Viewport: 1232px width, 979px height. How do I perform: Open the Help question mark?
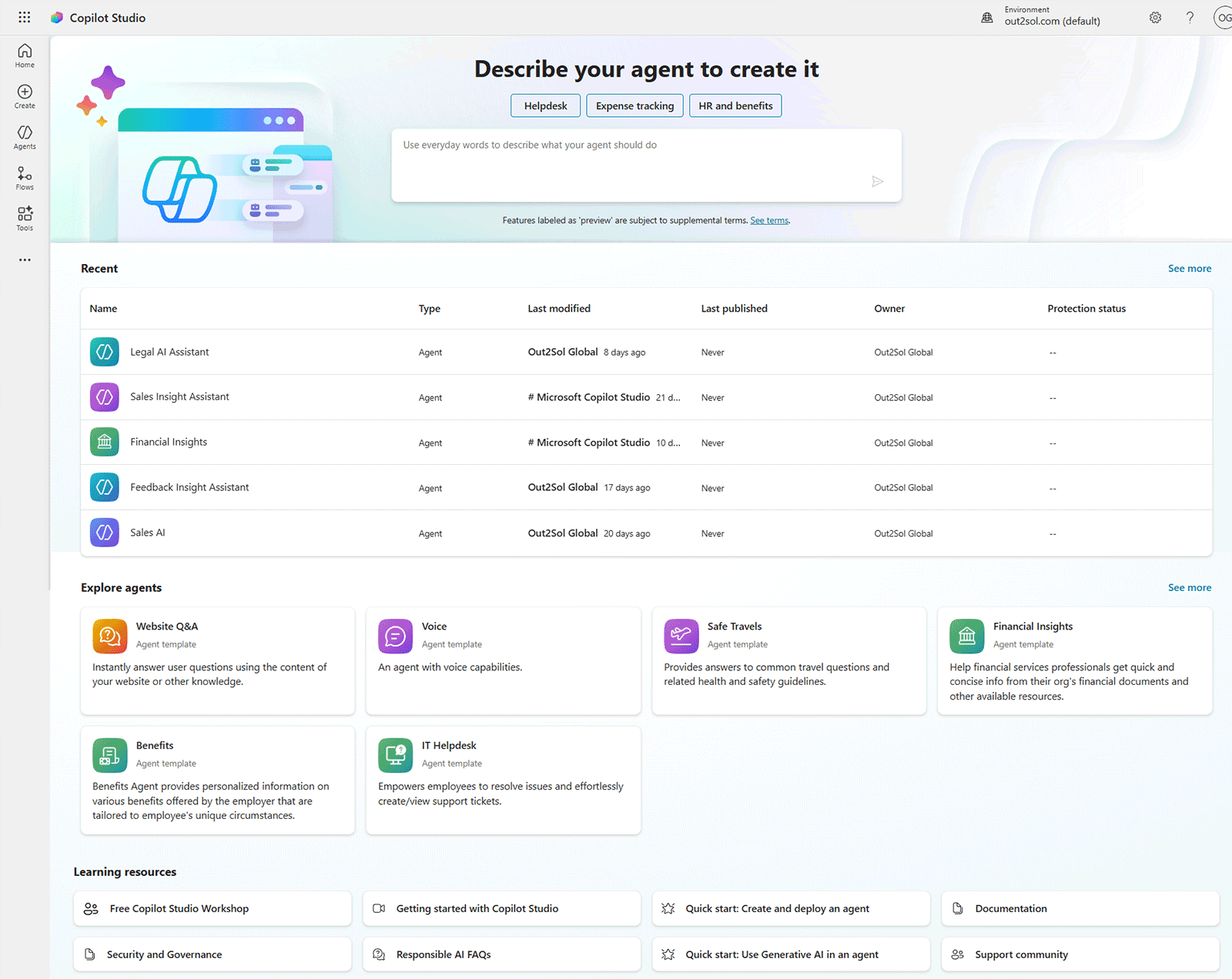pyautogui.click(x=1190, y=17)
